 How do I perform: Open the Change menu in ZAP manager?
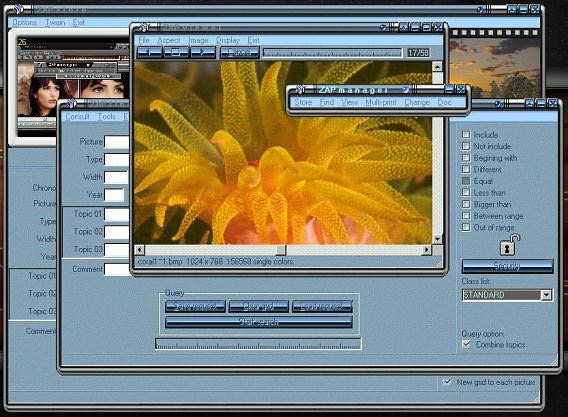click(417, 102)
